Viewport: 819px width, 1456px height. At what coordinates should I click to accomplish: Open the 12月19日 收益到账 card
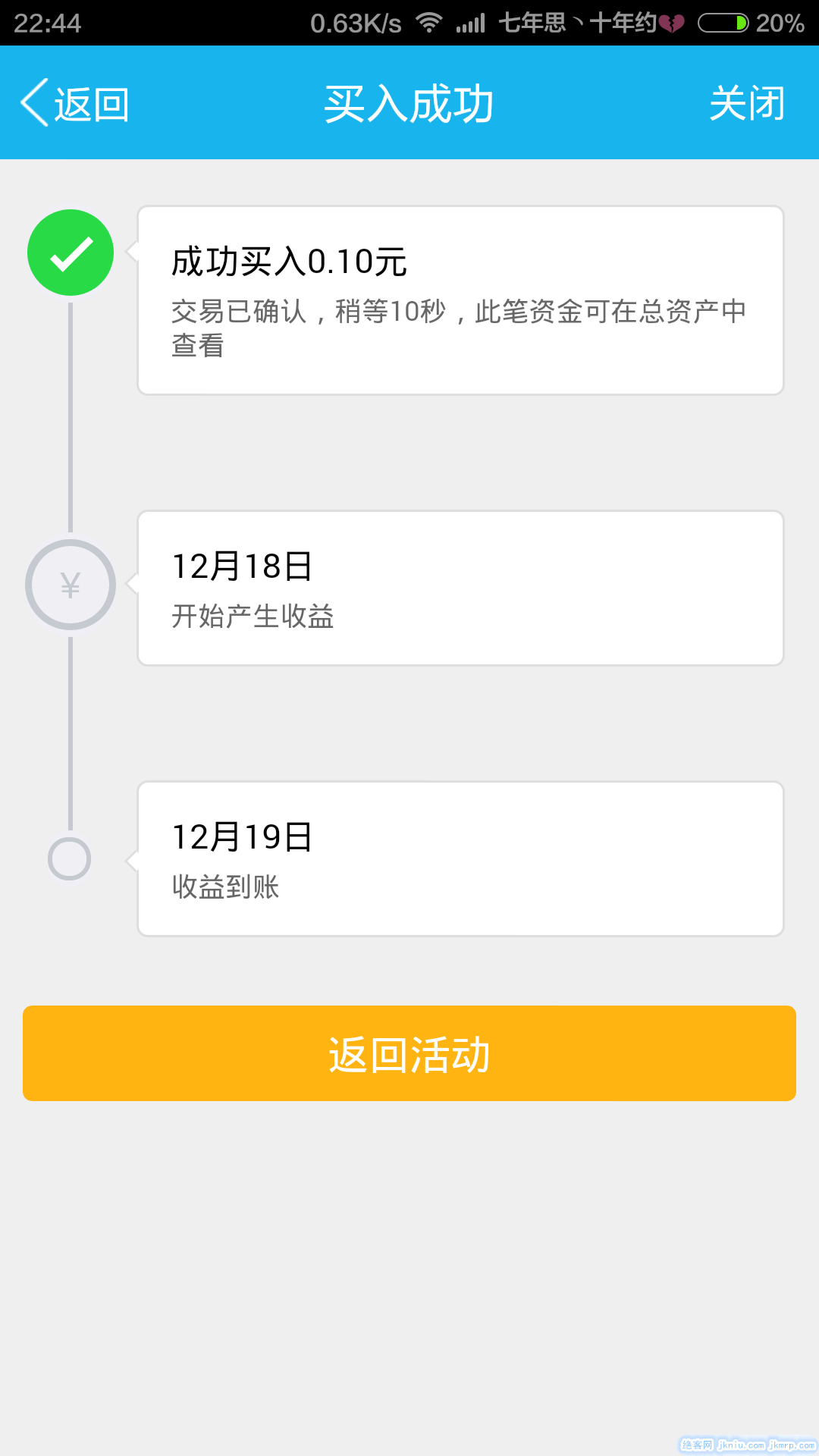(x=460, y=859)
